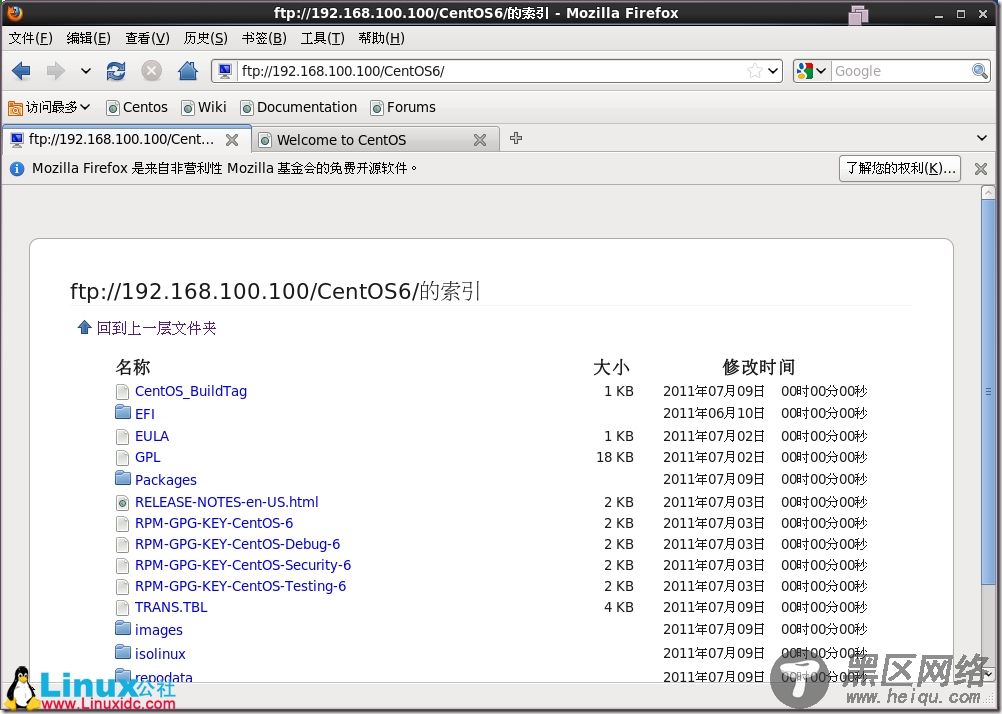Screen dimensions: 1002x714
Task: Stop loading the page
Action: [151, 71]
